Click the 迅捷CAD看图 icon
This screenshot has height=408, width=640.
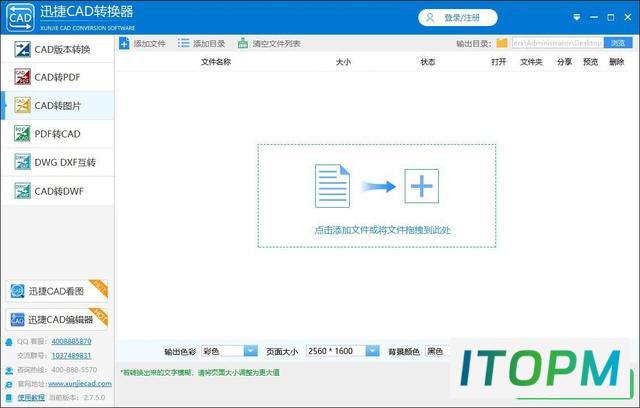17,291
